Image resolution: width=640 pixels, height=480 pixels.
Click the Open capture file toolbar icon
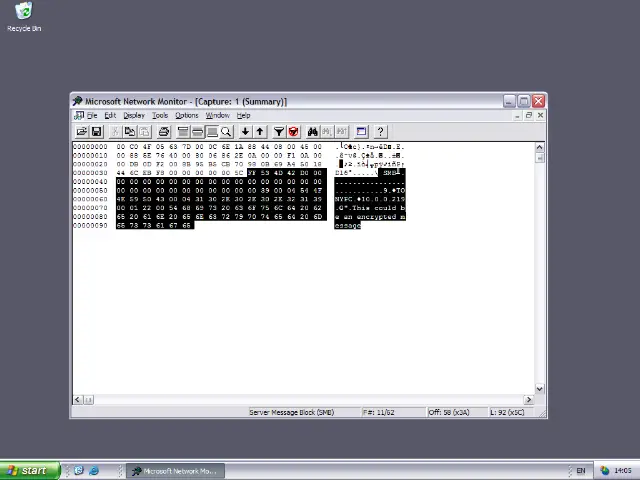(x=82, y=131)
